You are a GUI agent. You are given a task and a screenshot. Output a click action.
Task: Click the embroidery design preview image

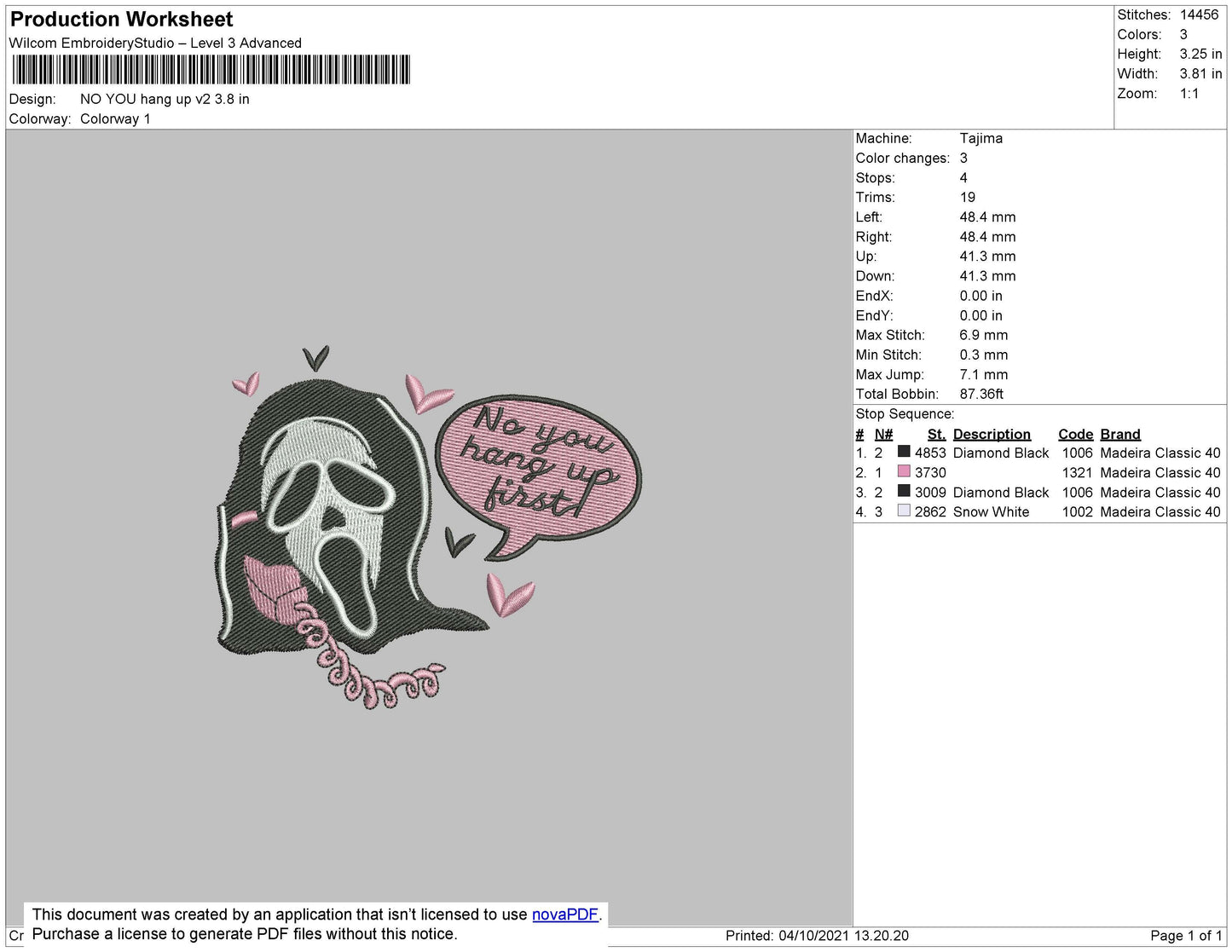coord(429,528)
